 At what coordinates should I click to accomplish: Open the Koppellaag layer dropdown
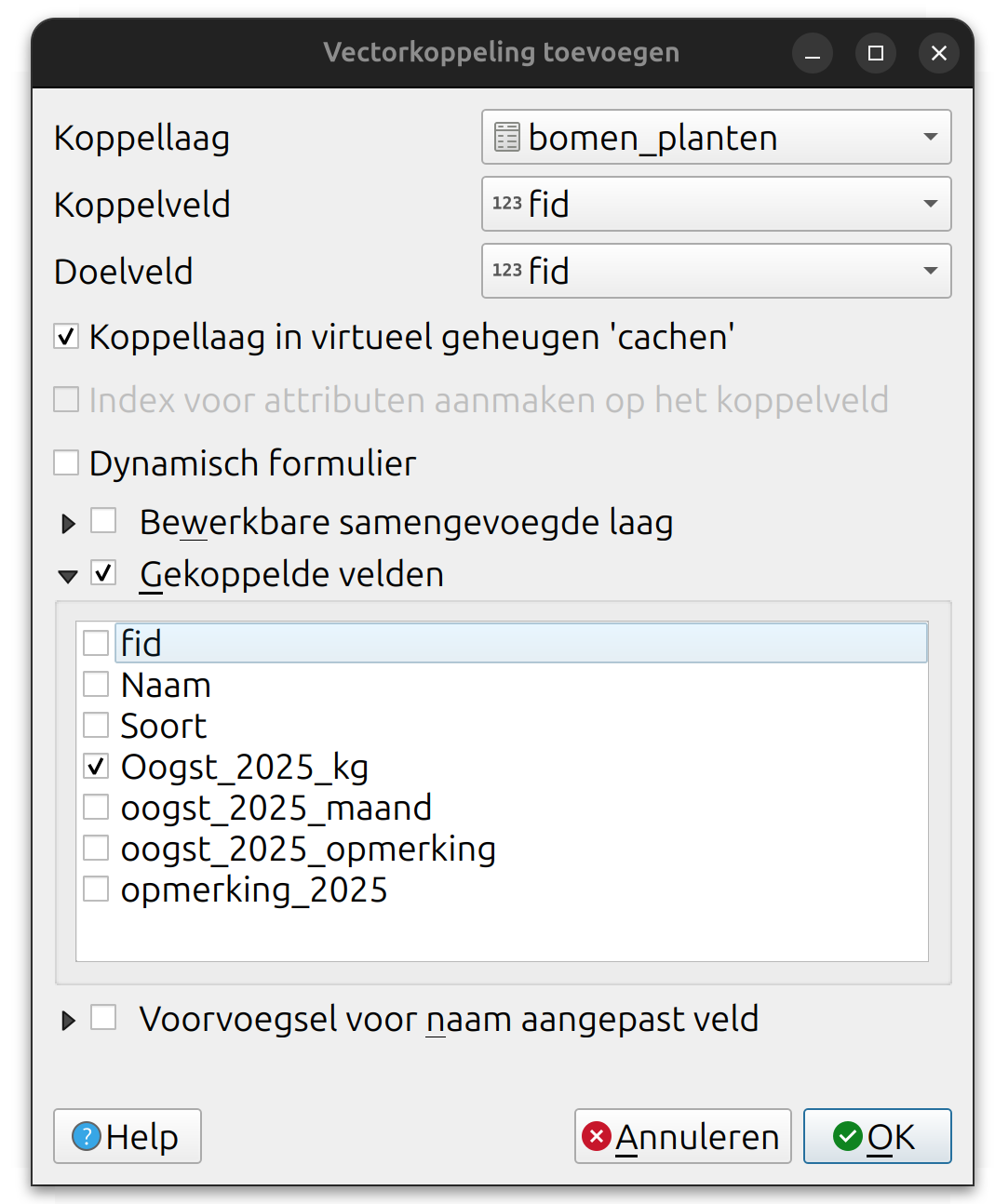click(716, 138)
